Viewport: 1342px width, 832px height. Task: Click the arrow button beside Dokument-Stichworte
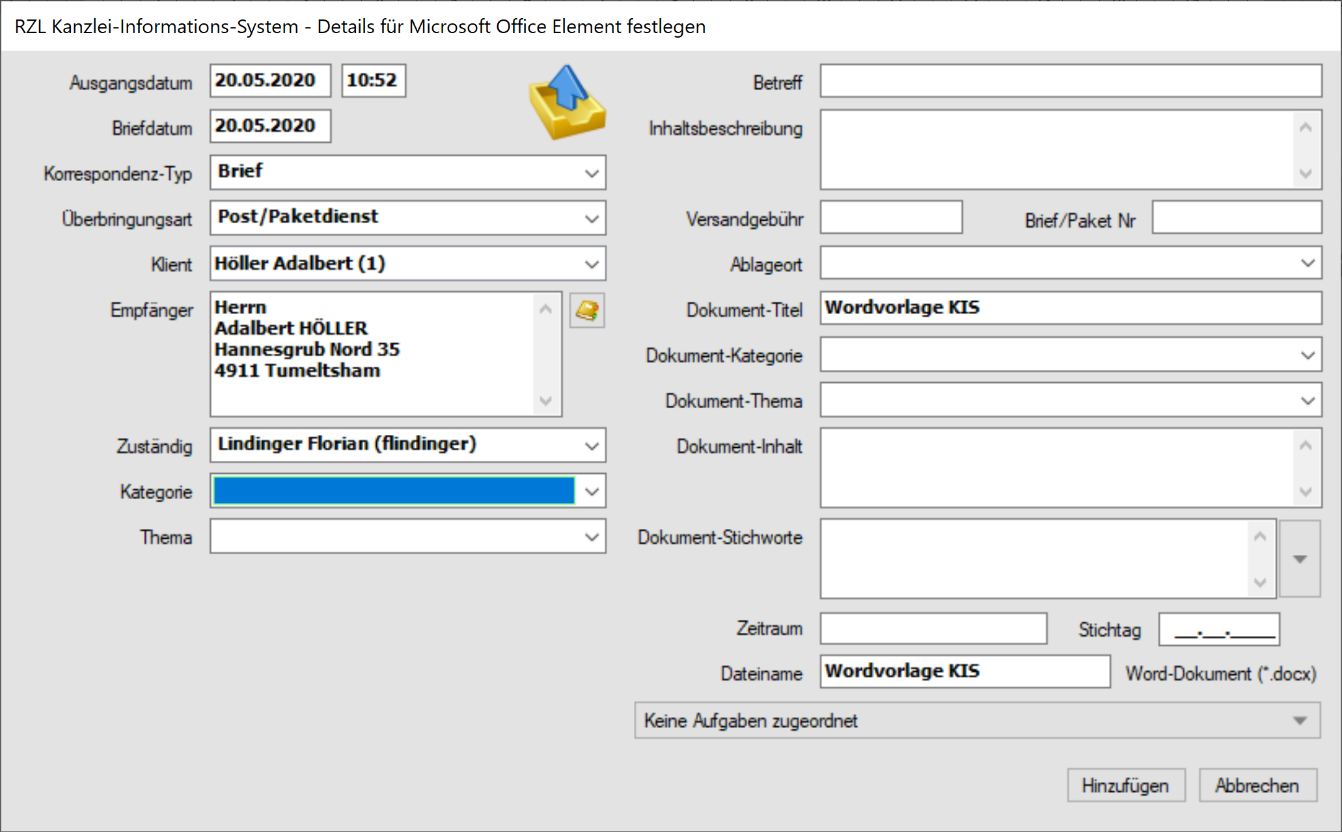click(x=1299, y=558)
